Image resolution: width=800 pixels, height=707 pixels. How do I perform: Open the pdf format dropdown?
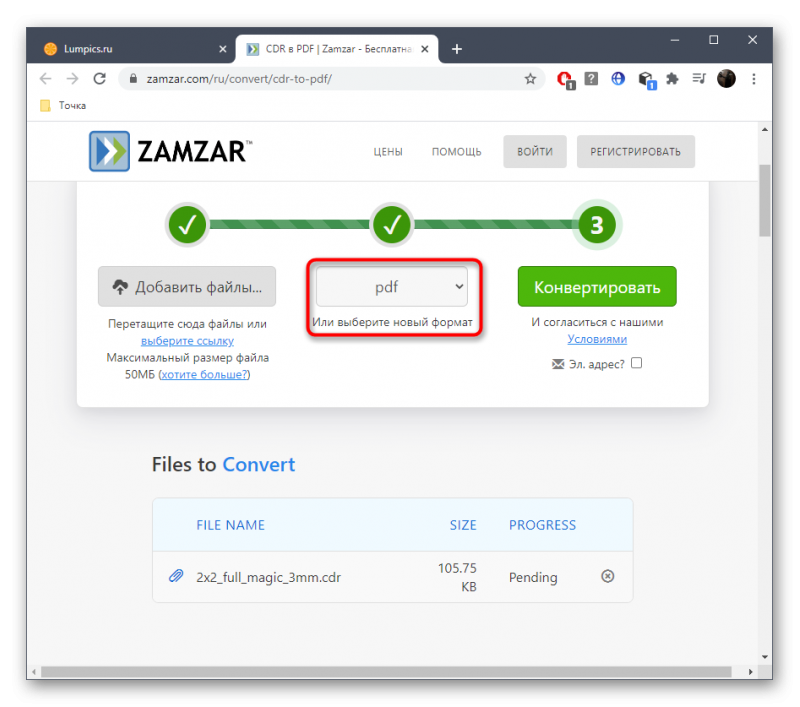point(392,287)
